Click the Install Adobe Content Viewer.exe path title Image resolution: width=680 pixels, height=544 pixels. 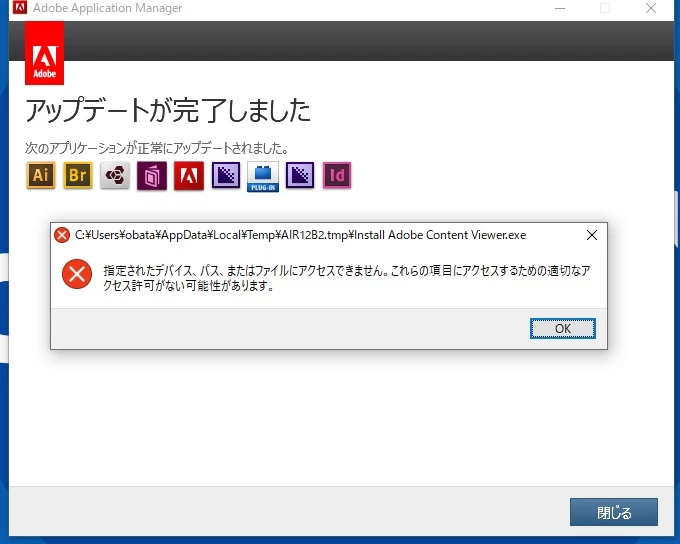point(301,235)
